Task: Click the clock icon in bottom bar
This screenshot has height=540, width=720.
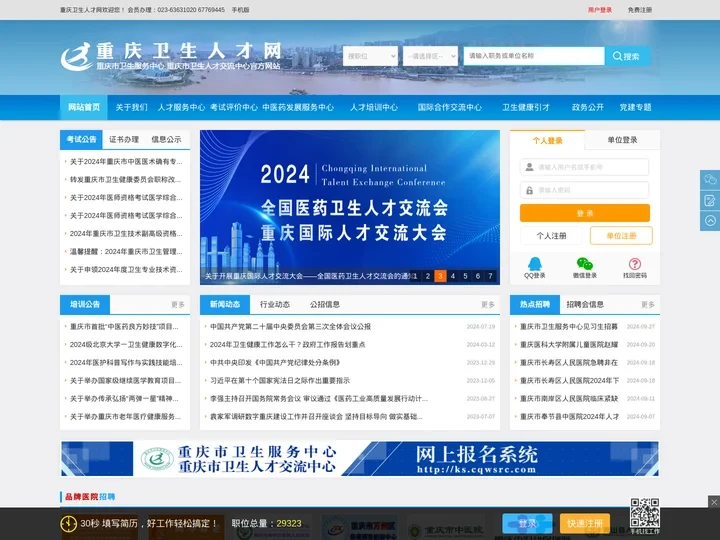Action: tap(68, 523)
